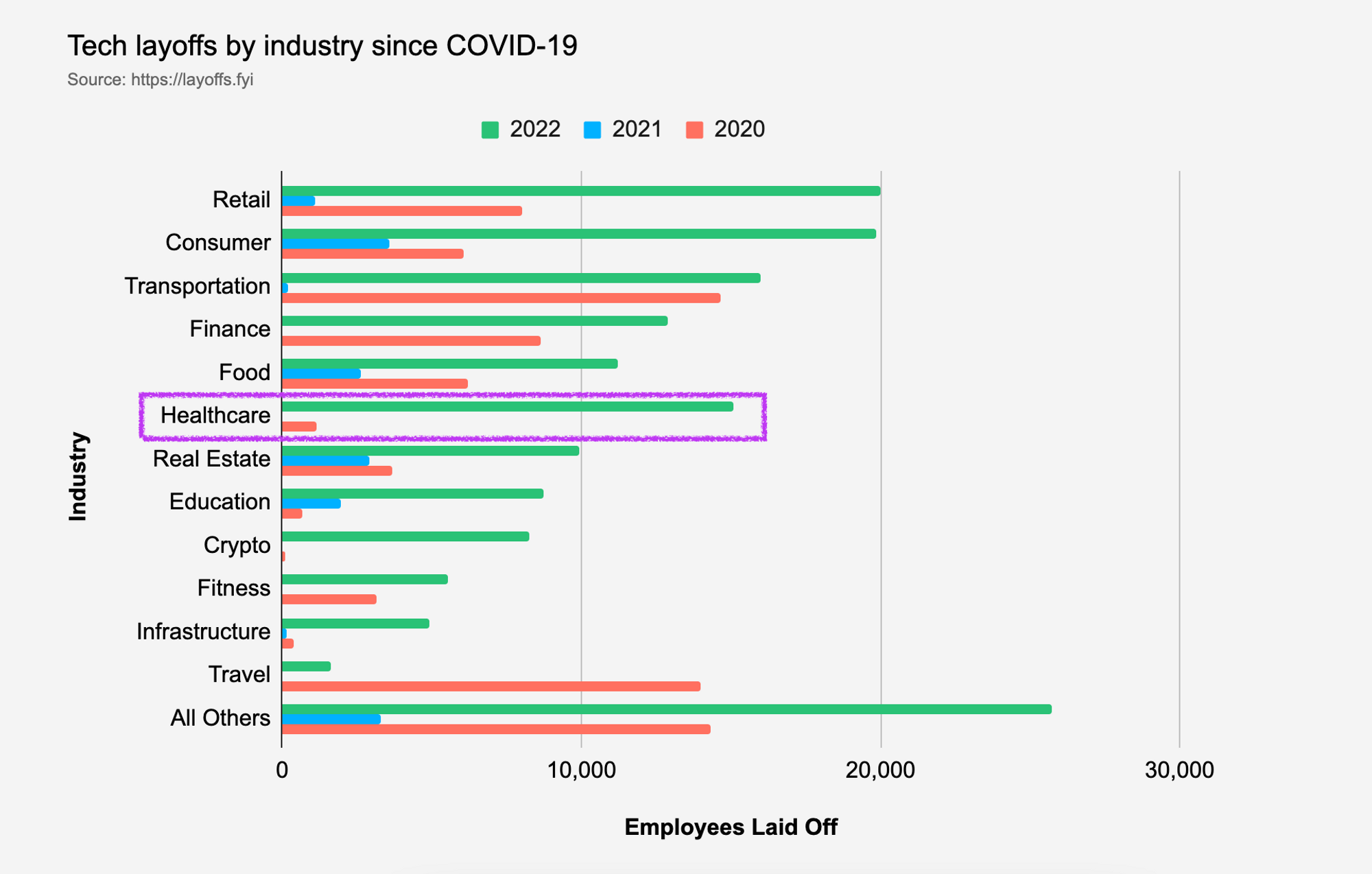Click the Travel 2020 red bar
Image resolution: width=1372 pixels, height=874 pixels.
[x=490, y=686]
